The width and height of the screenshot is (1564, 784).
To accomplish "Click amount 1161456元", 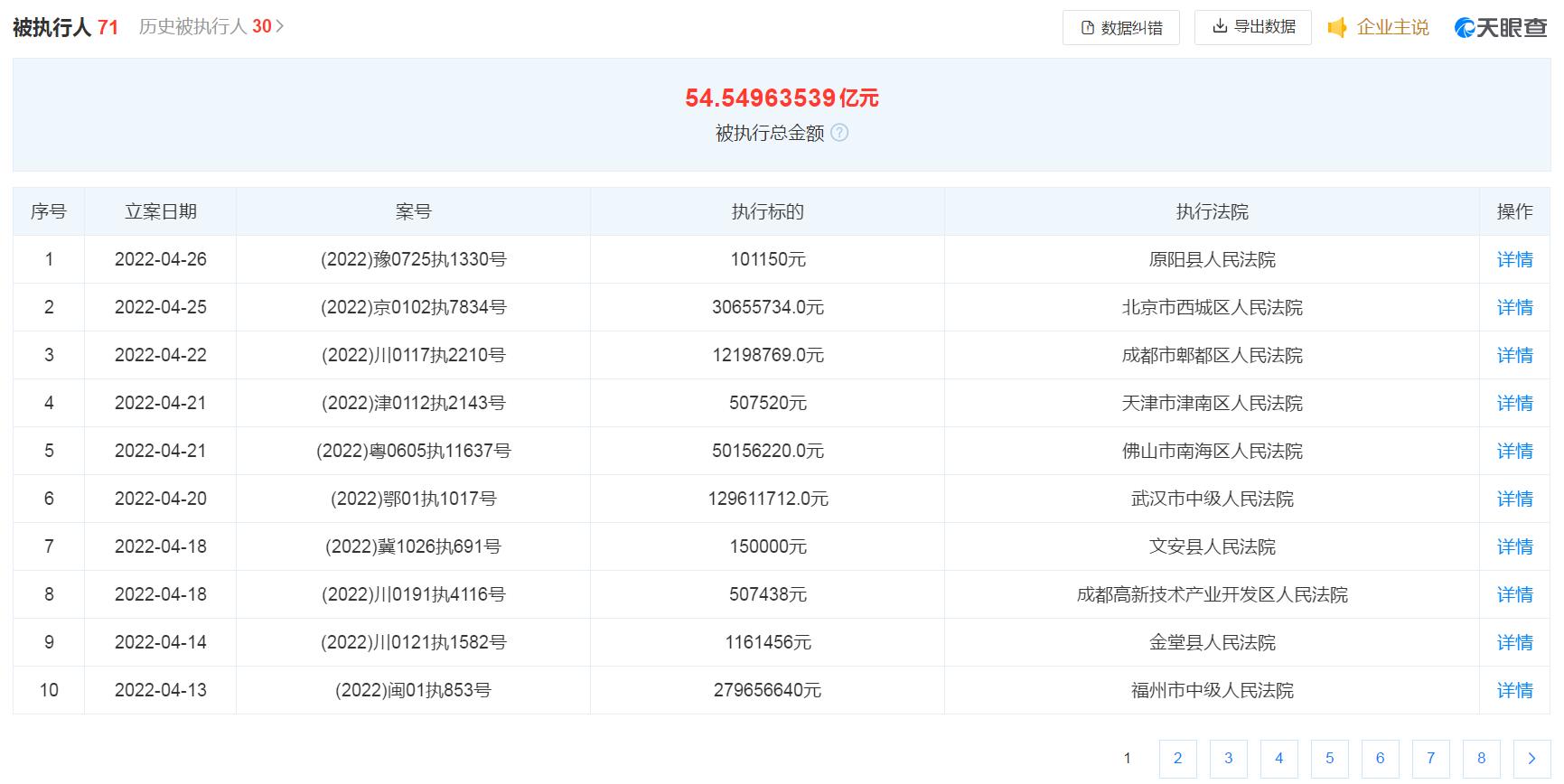I will tap(768, 642).
